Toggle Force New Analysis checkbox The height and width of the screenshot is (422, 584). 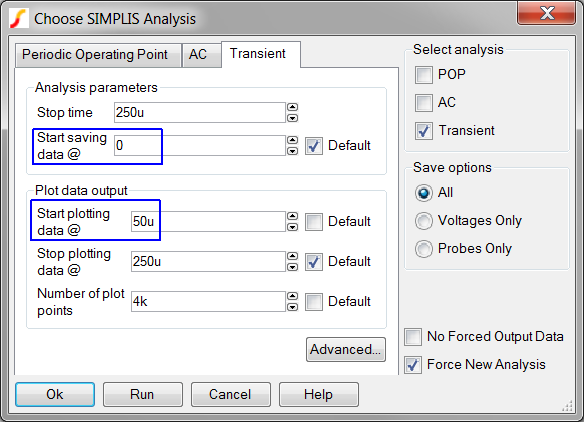pos(413,365)
